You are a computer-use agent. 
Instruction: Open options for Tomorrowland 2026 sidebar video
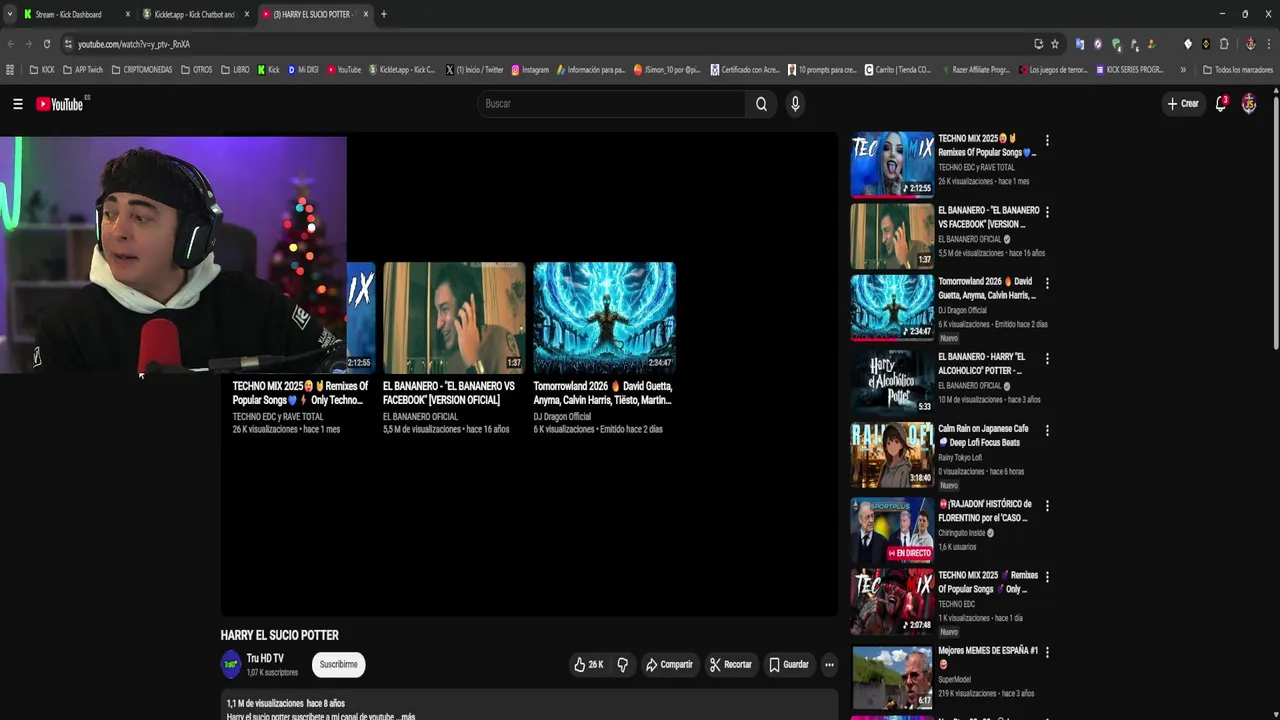coord(1047,284)
